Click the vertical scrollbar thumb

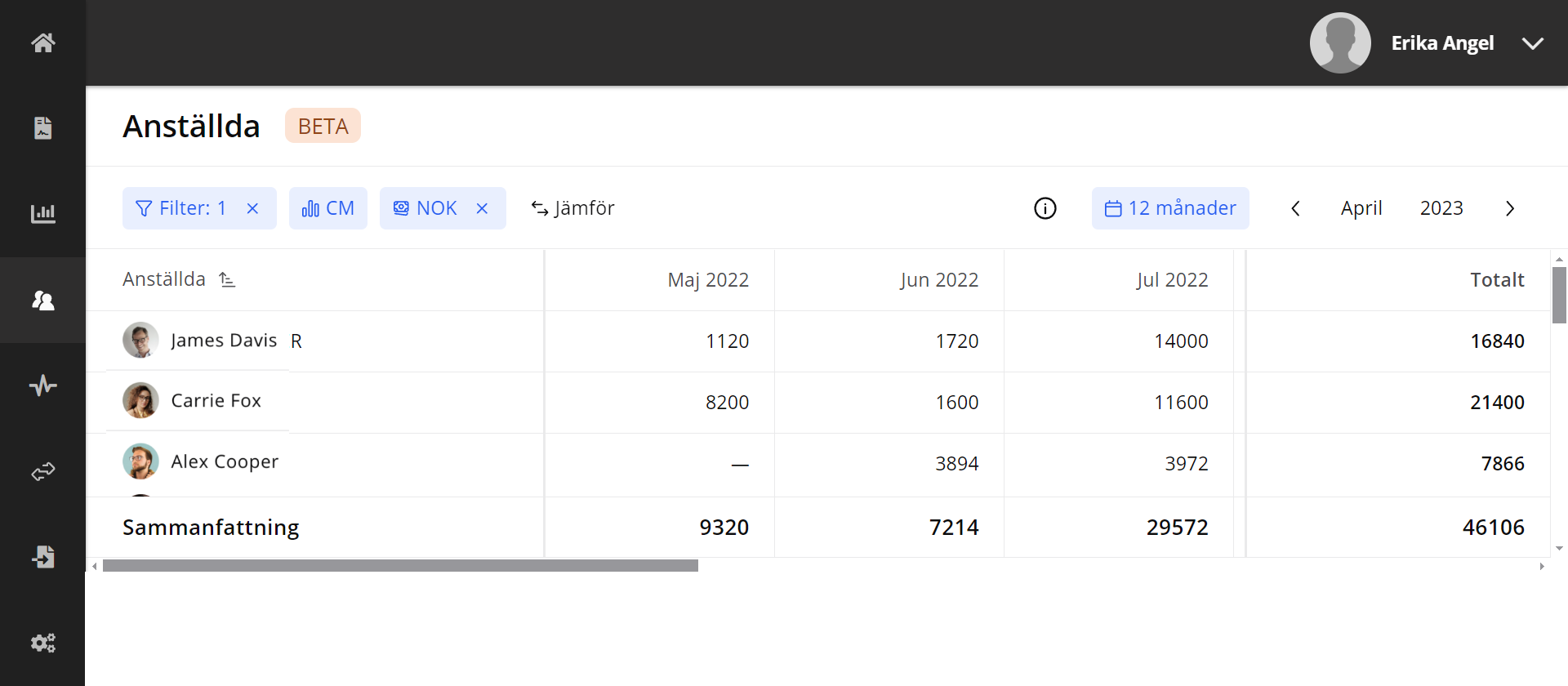coord(1559,295)
